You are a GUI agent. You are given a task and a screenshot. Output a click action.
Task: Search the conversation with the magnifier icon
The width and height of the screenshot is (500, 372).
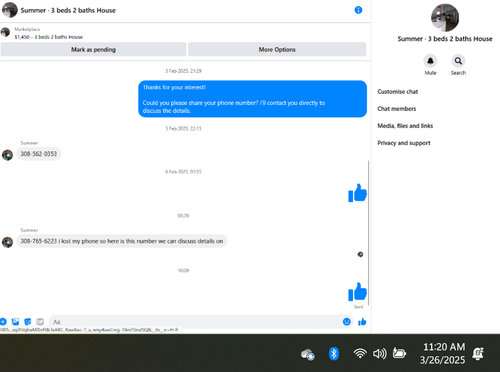click(458, 61)
